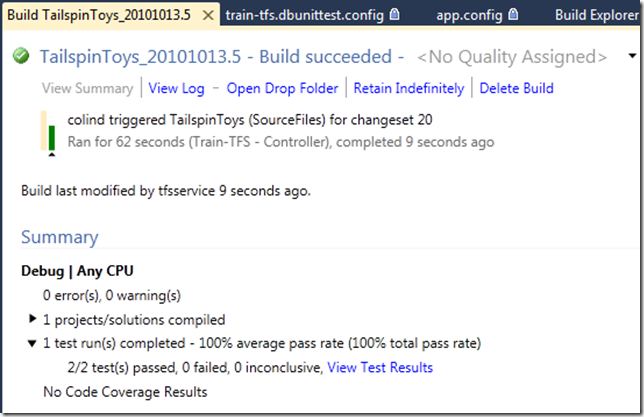Switch to train-tfs.dbunittest.config tab
The width and height of the screenshot is (644, 417).
[304, 15]
